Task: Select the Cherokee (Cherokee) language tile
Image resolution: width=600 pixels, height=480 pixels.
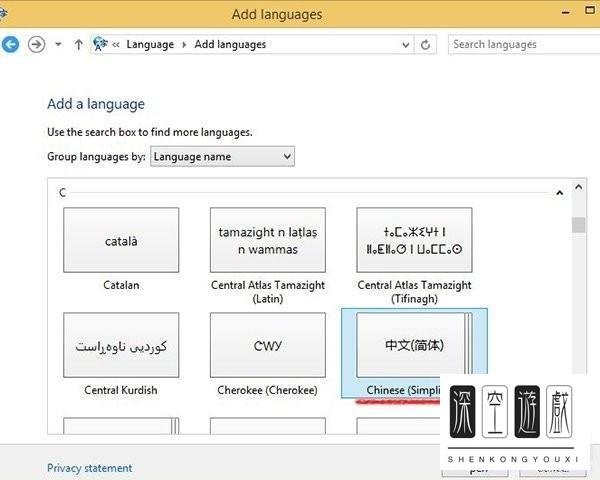Action: 268,345
